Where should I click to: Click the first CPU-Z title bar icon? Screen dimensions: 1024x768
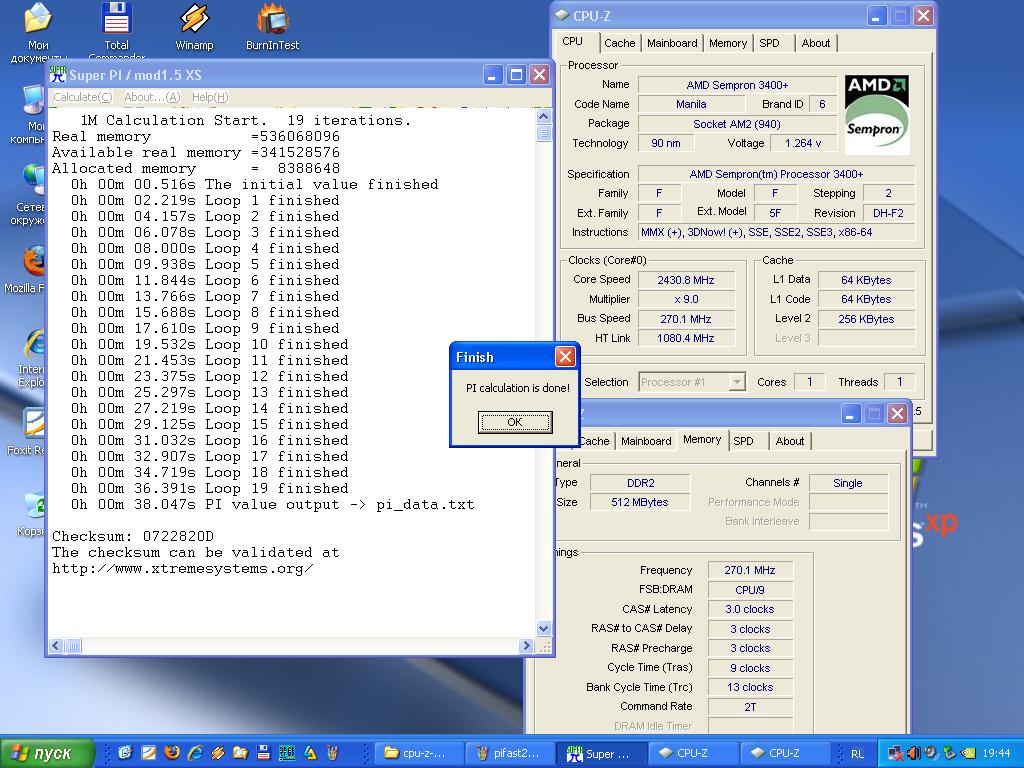pos(562,16)
